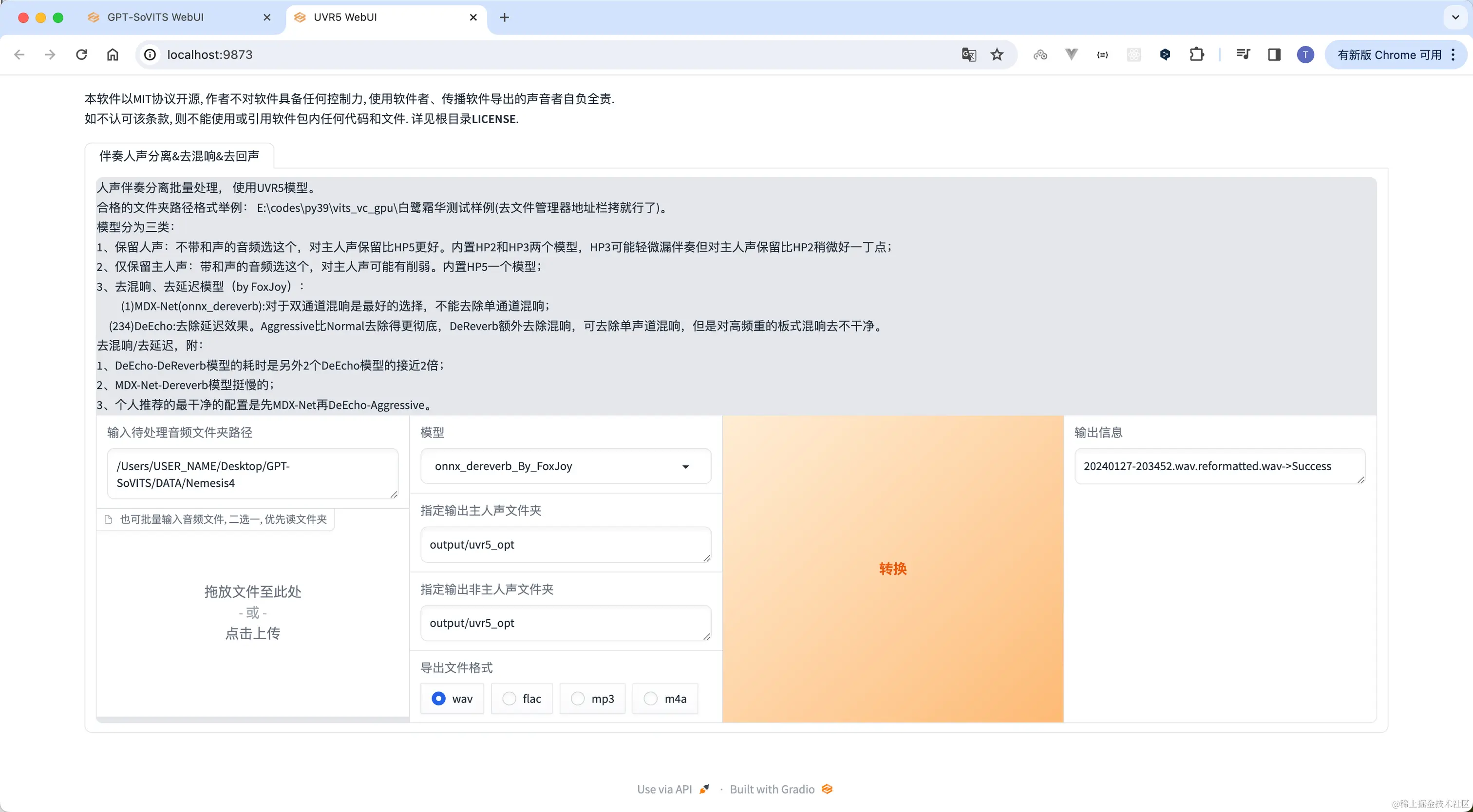Switch to the GPT-SoVITS WebUI tab
This screenshot has height=812, width=1473.
coord(155,17)
